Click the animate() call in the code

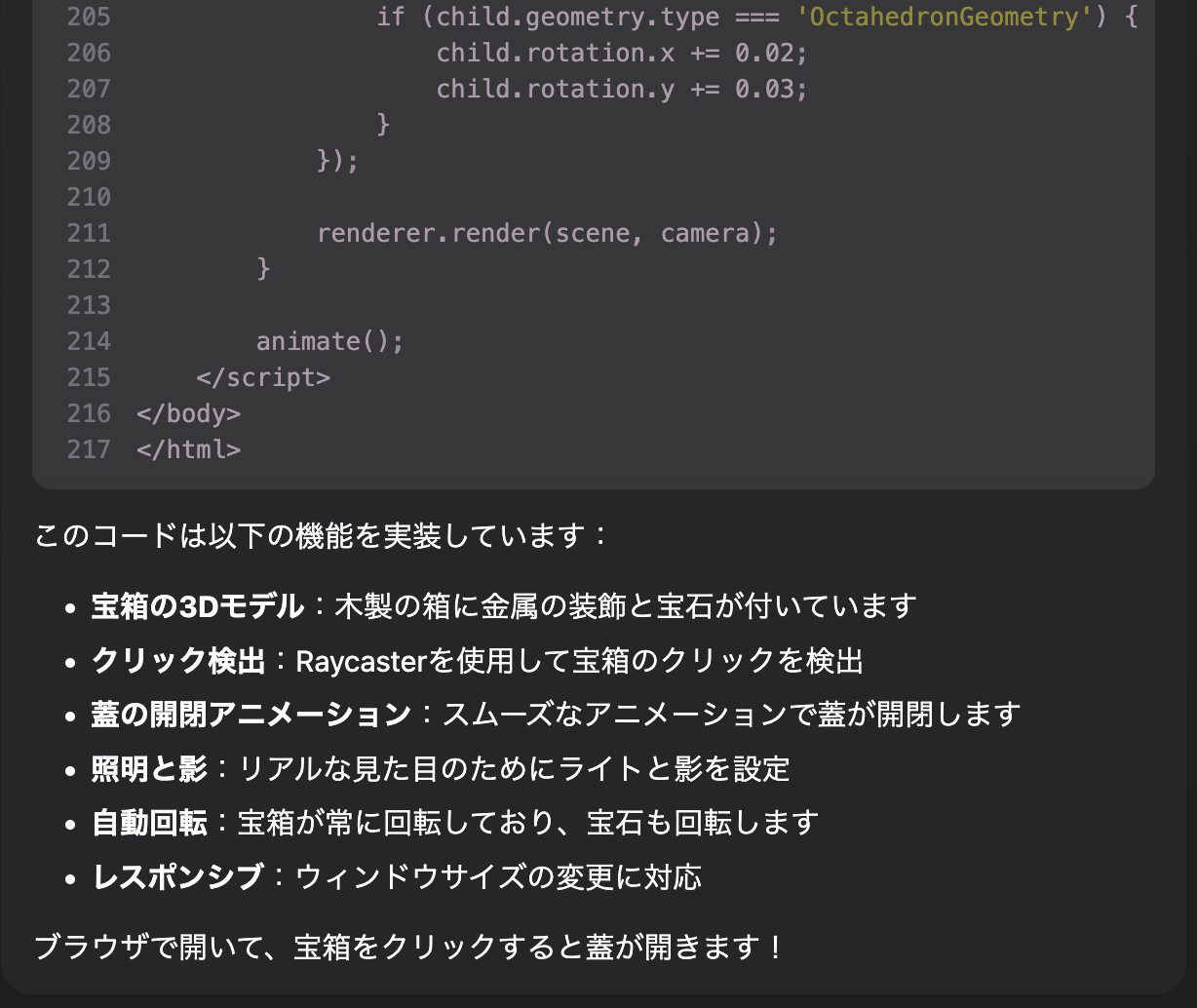click(x=329, y=341)
